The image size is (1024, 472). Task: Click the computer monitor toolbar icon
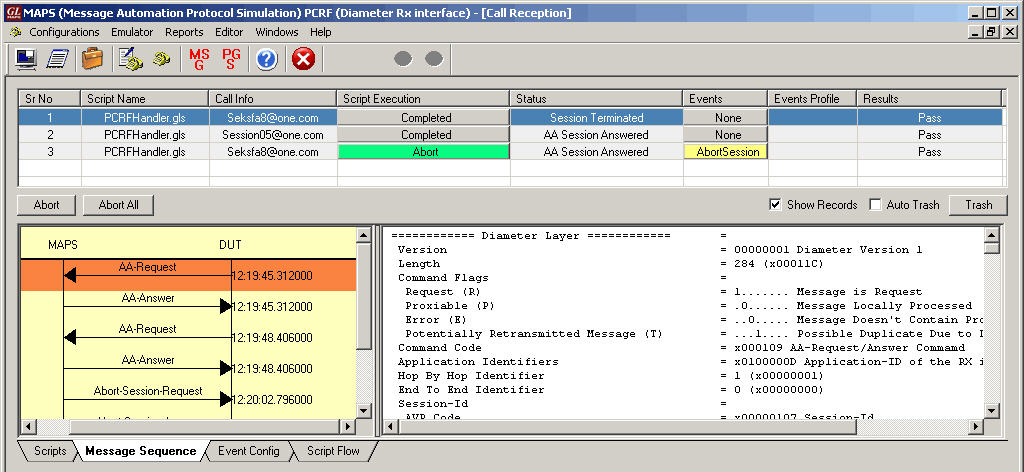coord(25,59)
